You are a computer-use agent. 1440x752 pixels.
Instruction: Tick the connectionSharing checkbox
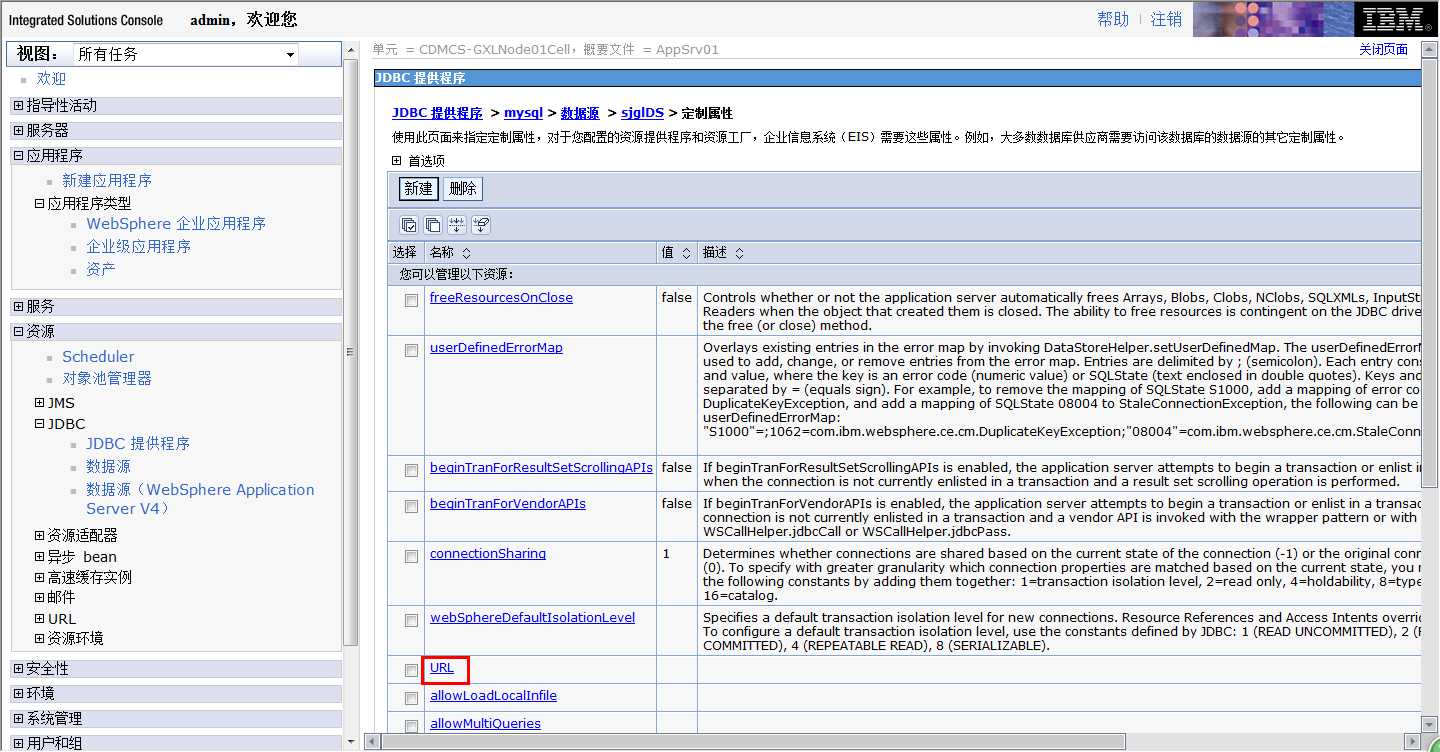click(411, 556)
